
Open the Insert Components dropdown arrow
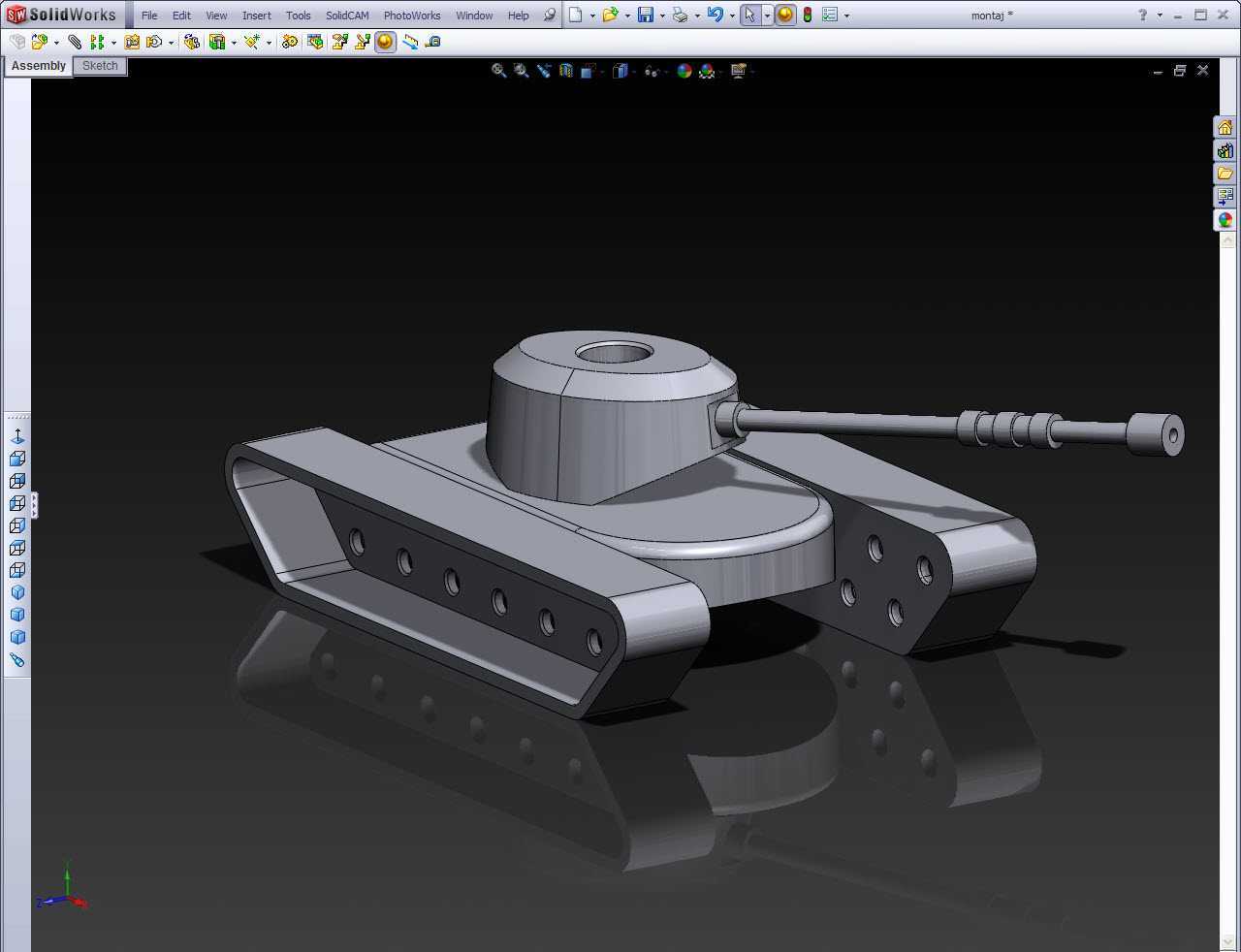tap(56, 43)
